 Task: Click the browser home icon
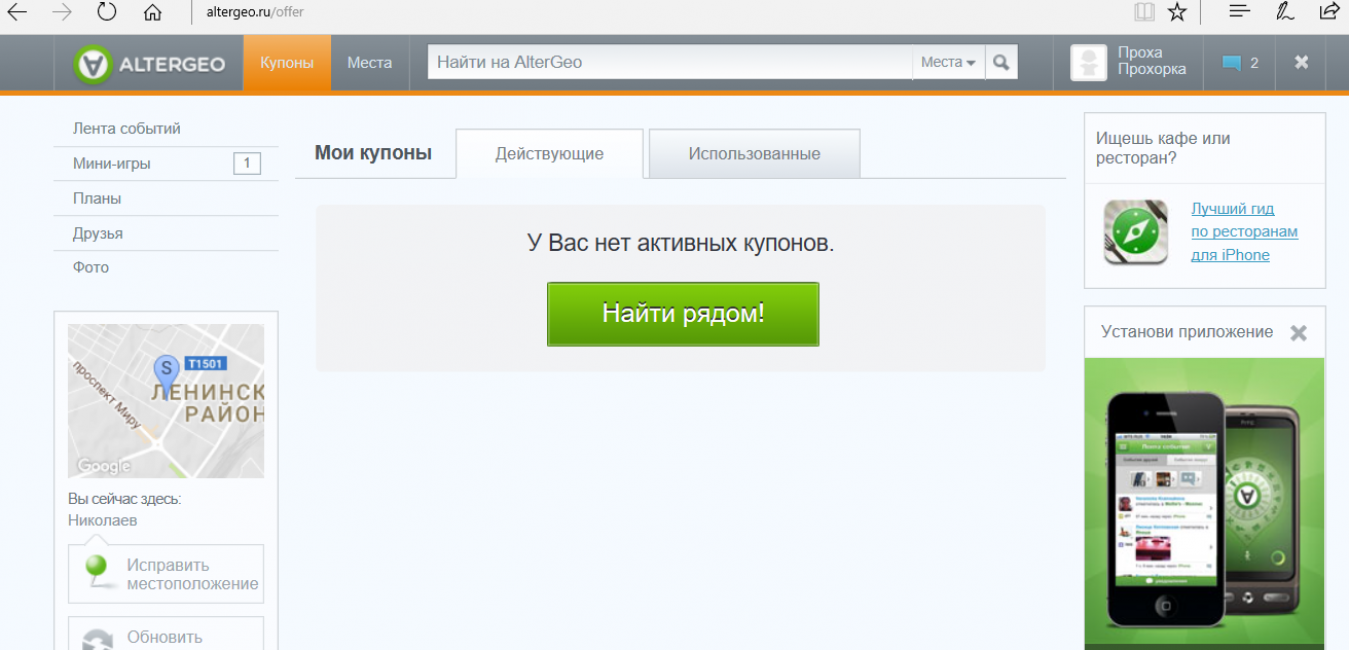tap(152, 12)
